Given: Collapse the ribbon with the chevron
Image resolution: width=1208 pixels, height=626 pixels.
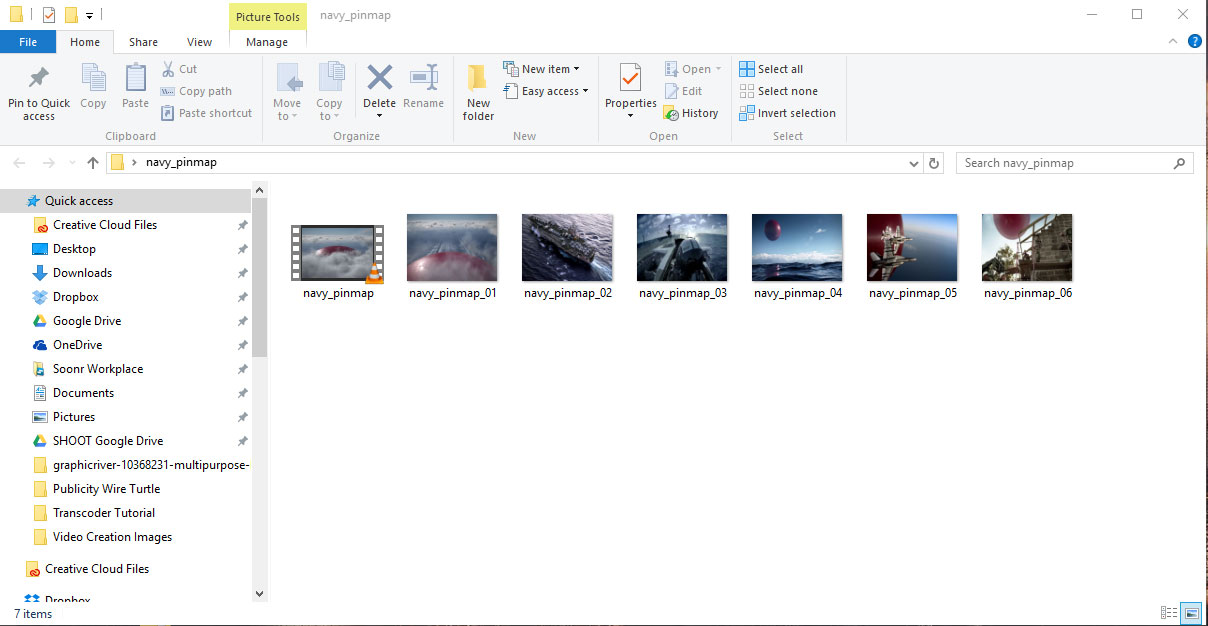Looking at the screenshot, I should [x=1174, y=42].
